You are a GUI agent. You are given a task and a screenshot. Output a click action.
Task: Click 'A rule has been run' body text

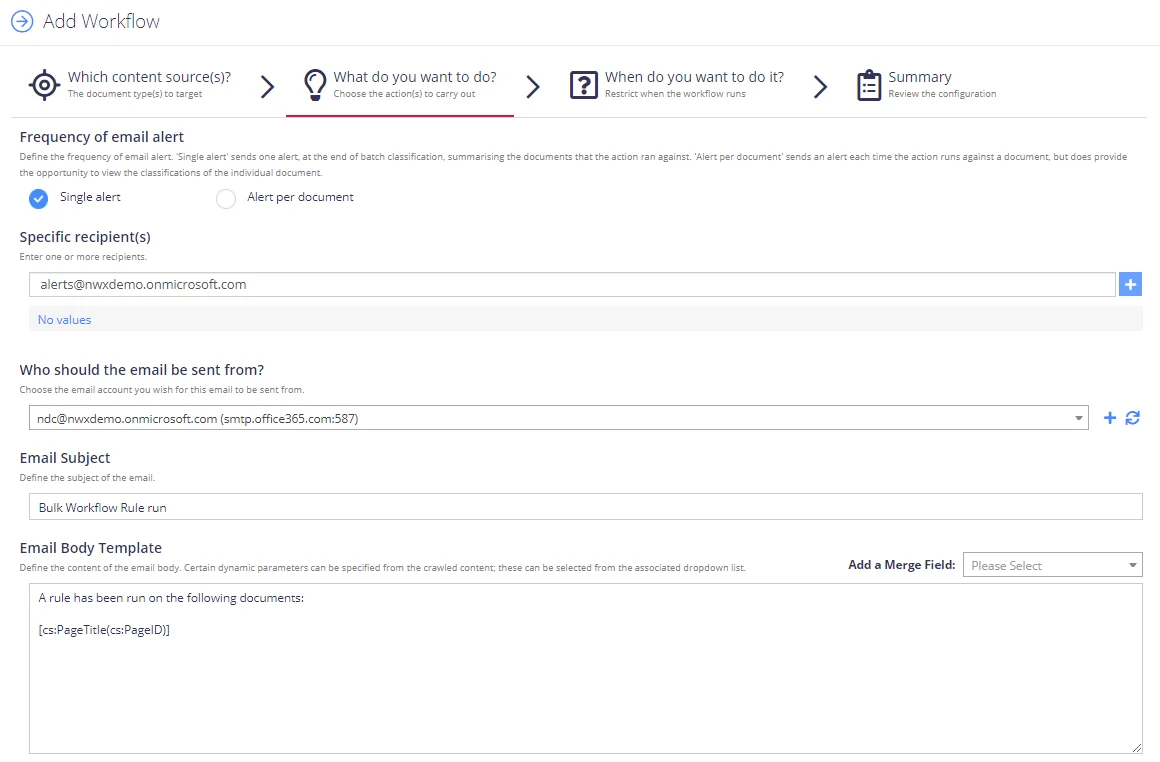(x=171, y=598)
